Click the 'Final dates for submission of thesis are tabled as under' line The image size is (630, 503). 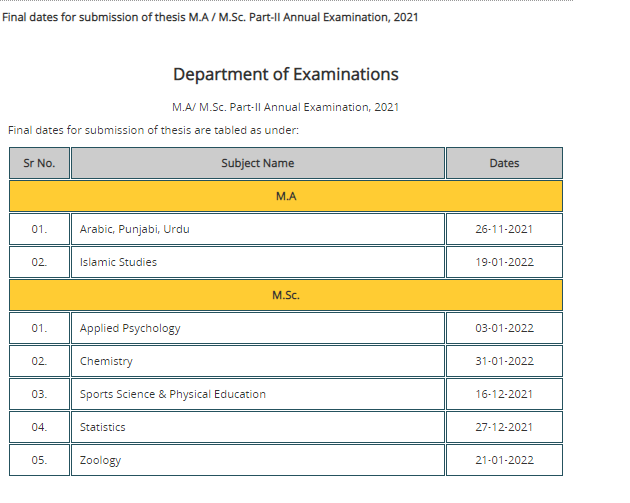coord(153,130)
